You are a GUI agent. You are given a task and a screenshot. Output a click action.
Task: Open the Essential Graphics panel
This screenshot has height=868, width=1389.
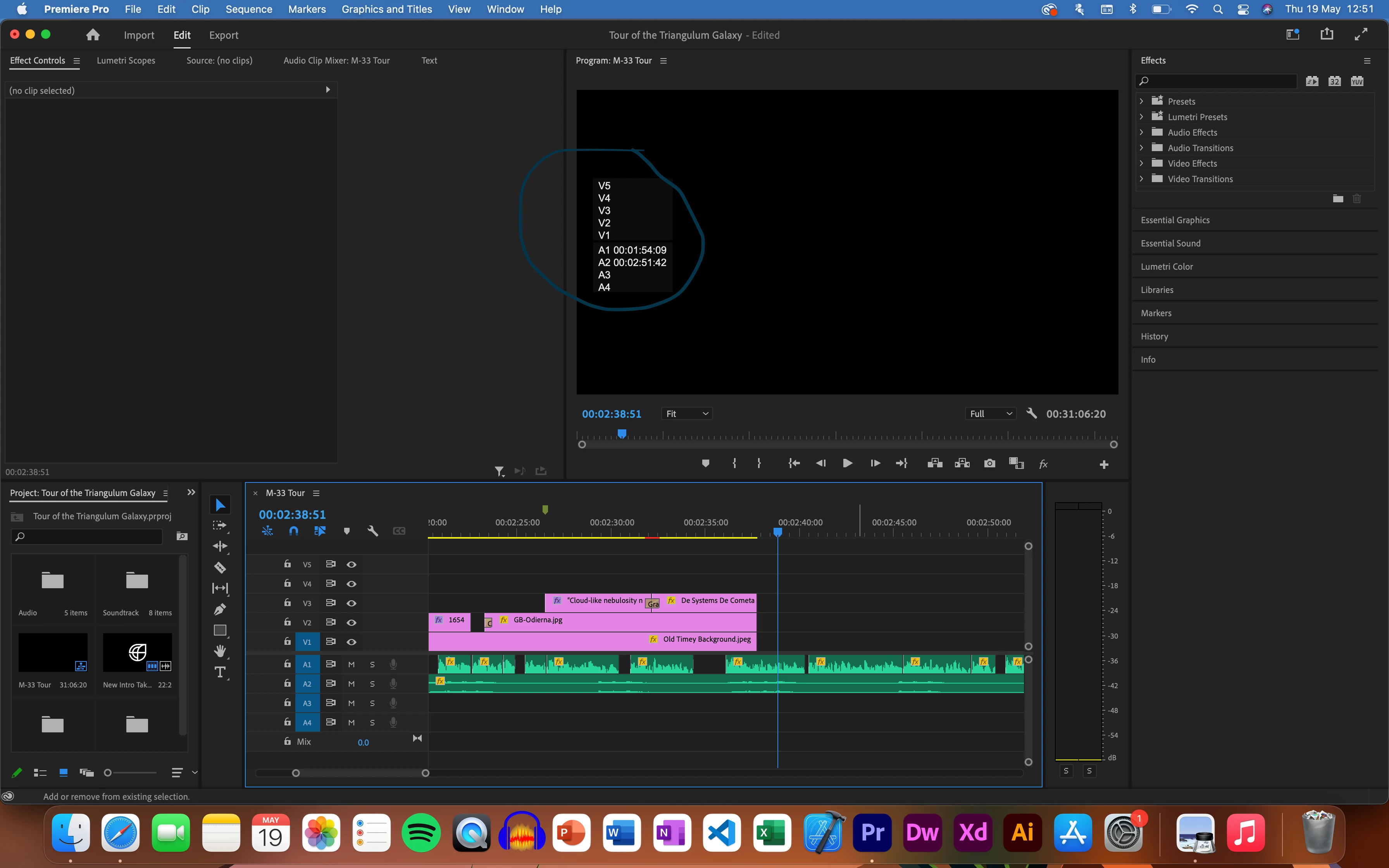click(1175, 220)
